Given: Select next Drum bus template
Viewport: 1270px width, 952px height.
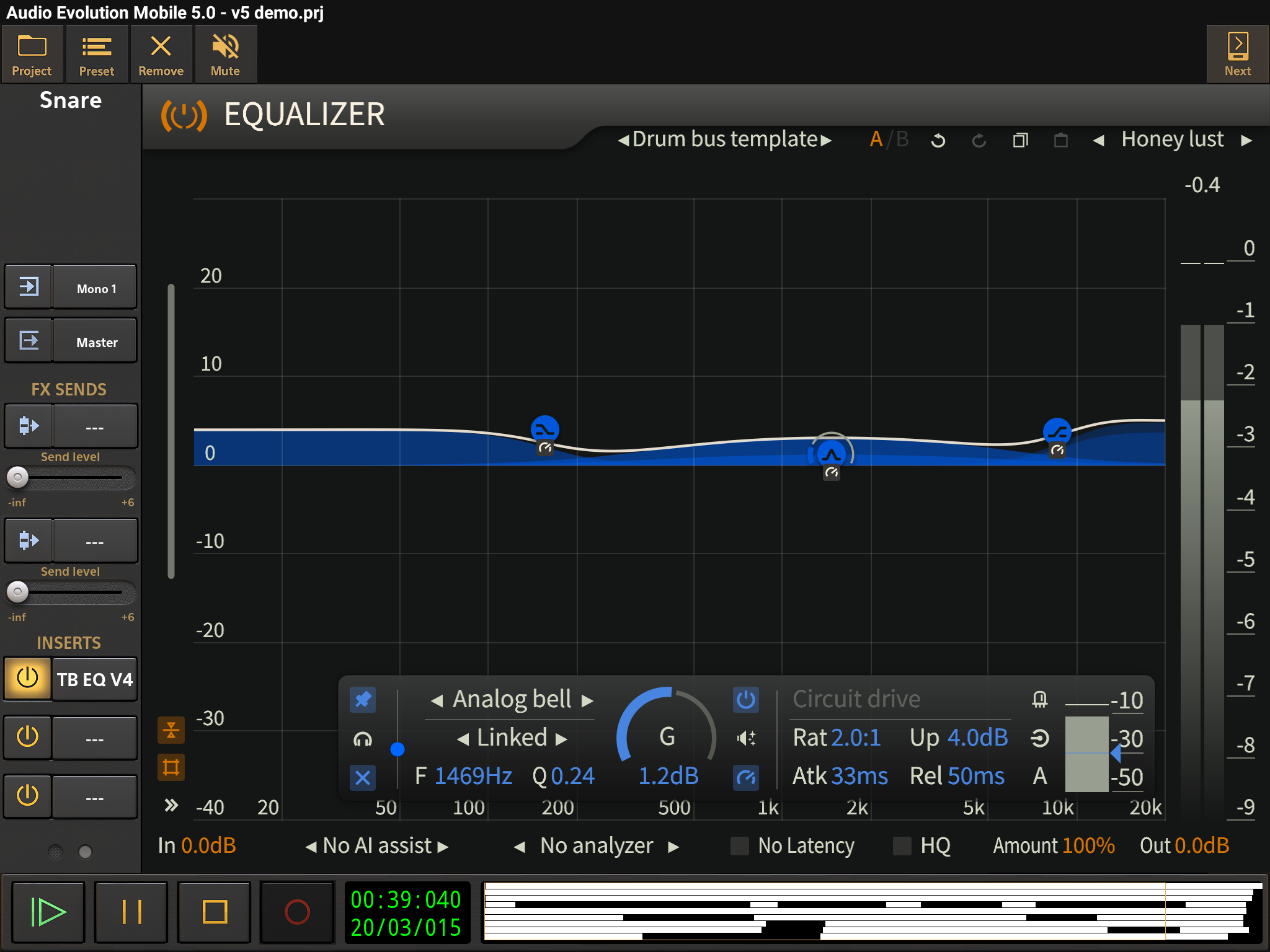Looking at the screenshot, I should pyautogui.click(x=826, y=140).
